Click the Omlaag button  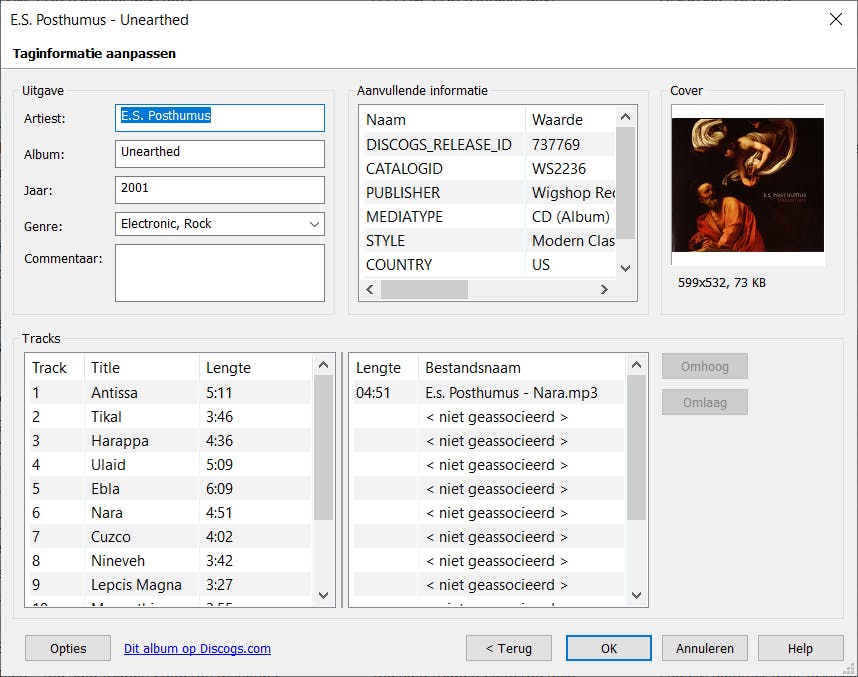(705, 402)
